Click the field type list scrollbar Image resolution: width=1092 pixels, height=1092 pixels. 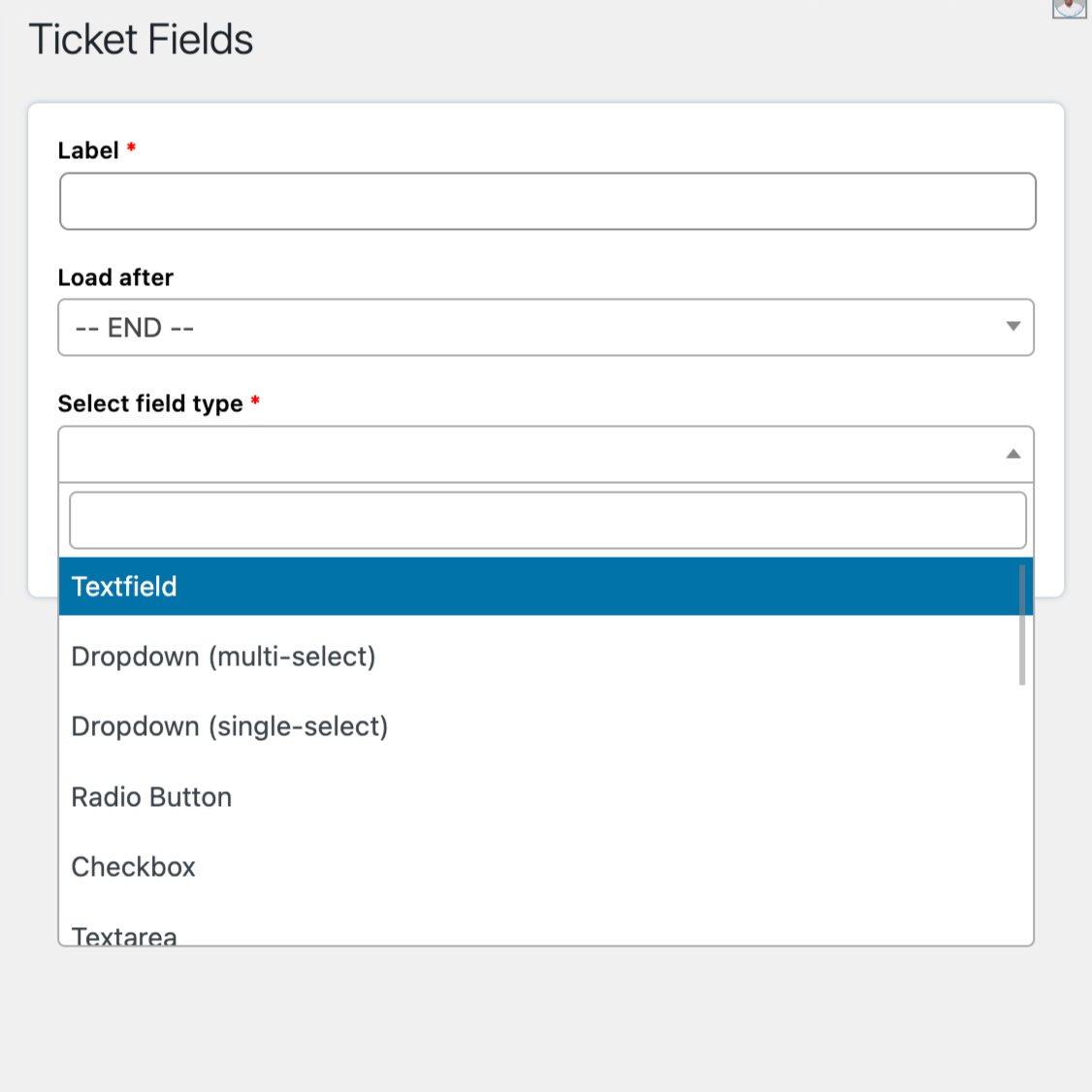click(x=1022, y=626)
